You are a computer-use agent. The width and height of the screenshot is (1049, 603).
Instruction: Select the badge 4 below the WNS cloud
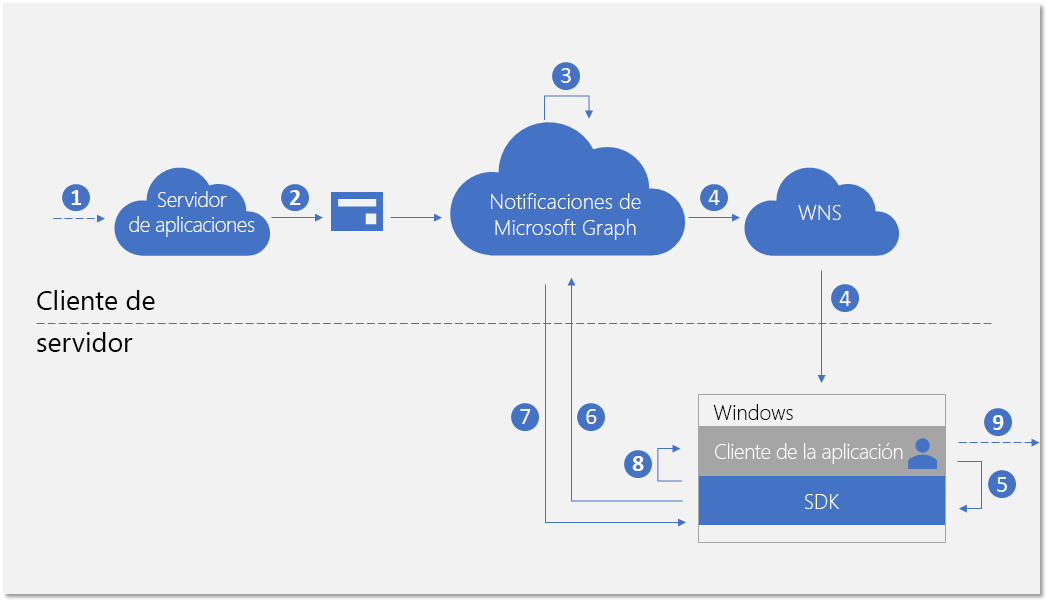(x=844, y=297)
